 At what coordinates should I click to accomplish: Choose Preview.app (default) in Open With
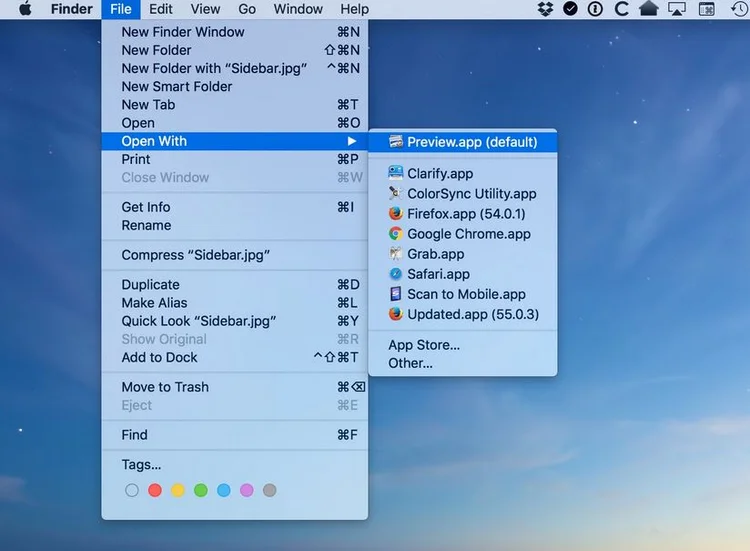click(x=471, y=142)
